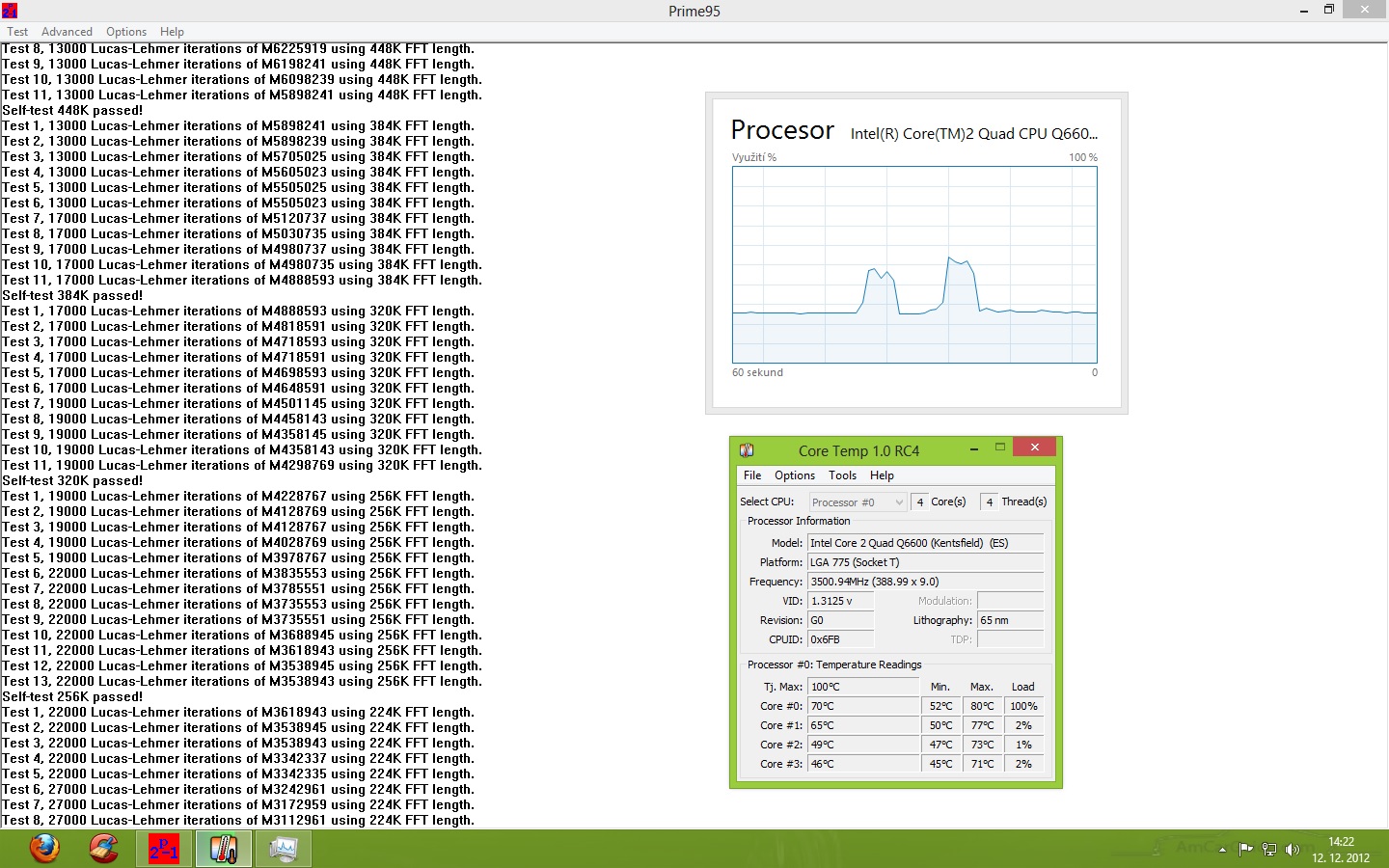Image resolution: width=1389 pixels, height=868 pixels.
Task: Switch to Prime95 taskbar button
Action: pos(164,849)
